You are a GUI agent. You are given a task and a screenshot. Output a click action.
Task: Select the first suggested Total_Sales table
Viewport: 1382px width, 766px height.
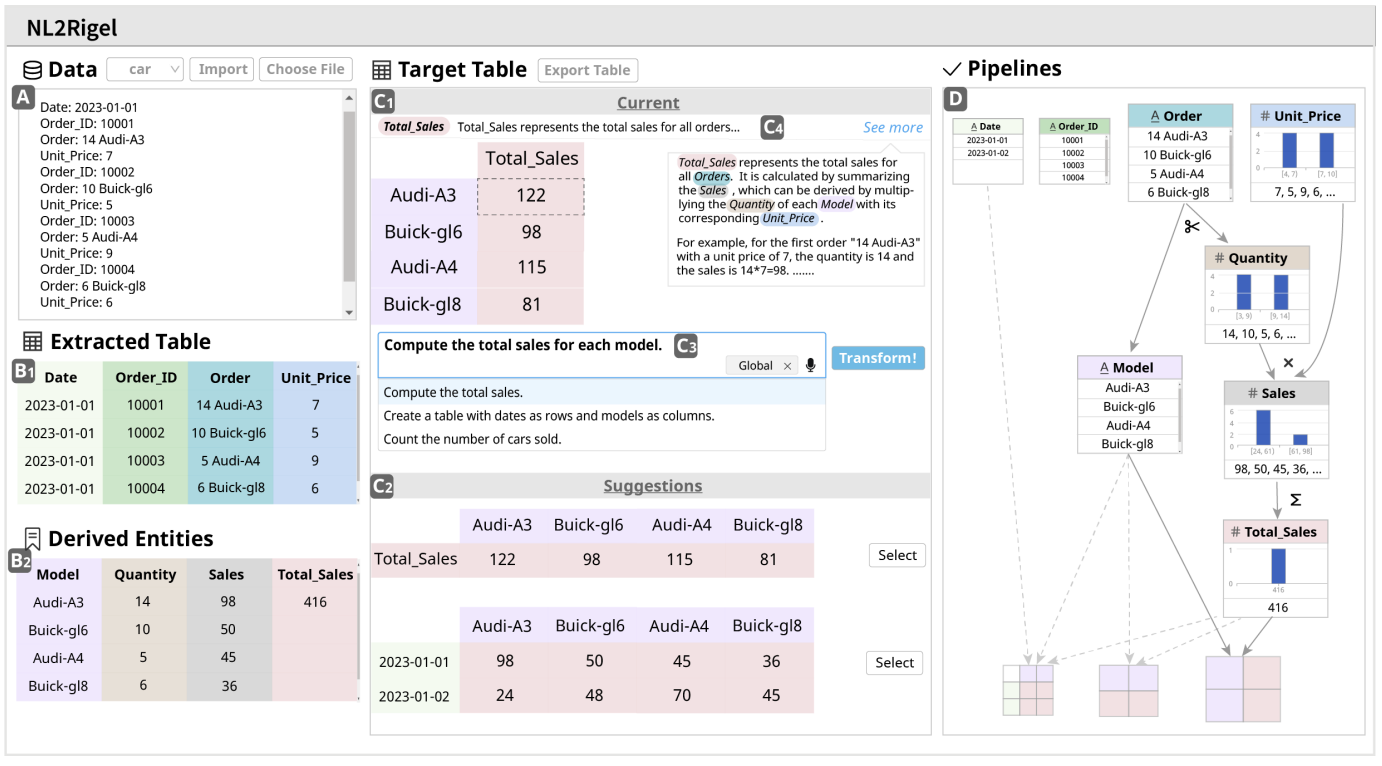click(897, 555)
